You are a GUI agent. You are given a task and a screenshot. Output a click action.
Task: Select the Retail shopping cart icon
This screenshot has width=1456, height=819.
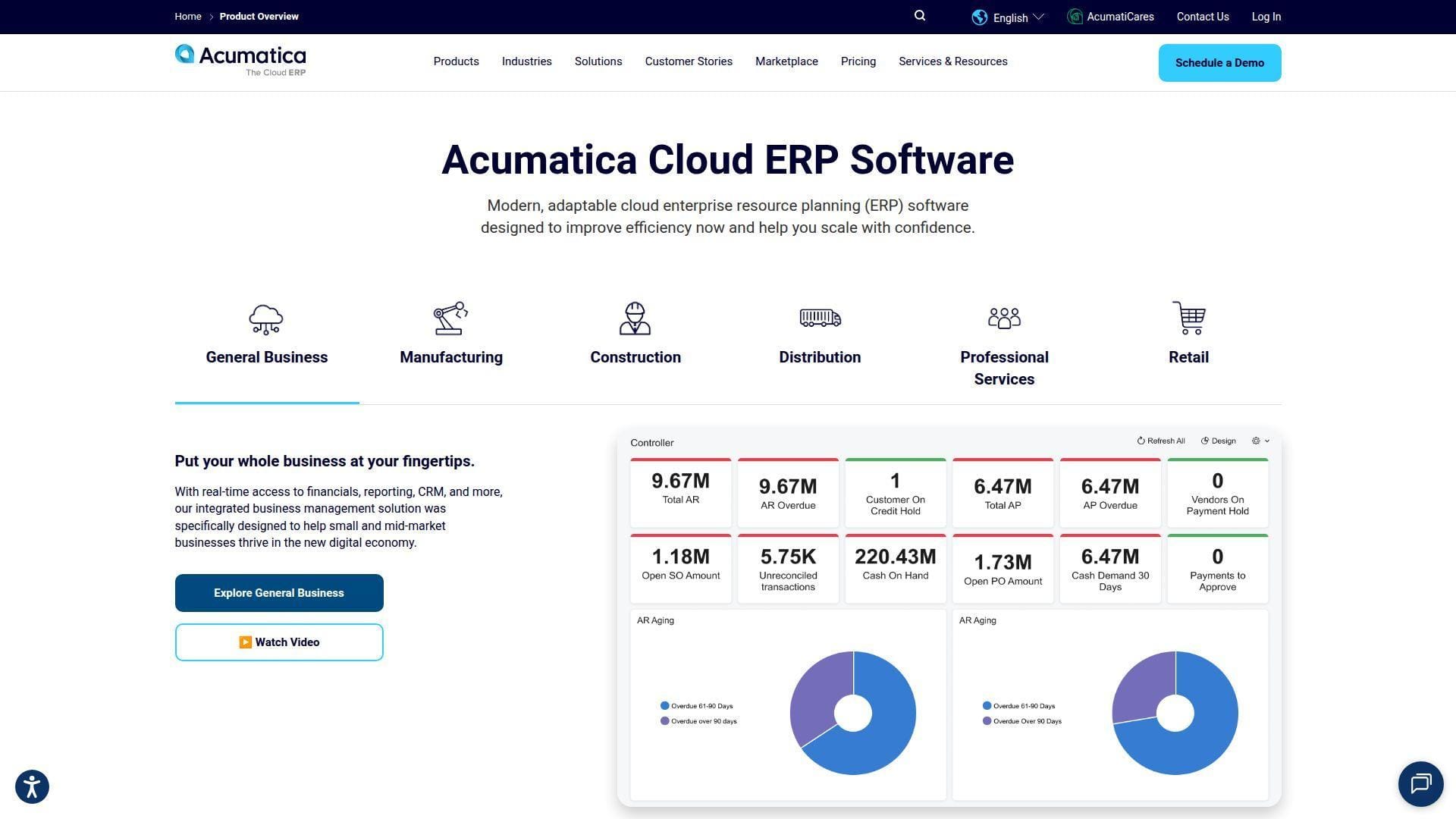(x=1188, y=318)
